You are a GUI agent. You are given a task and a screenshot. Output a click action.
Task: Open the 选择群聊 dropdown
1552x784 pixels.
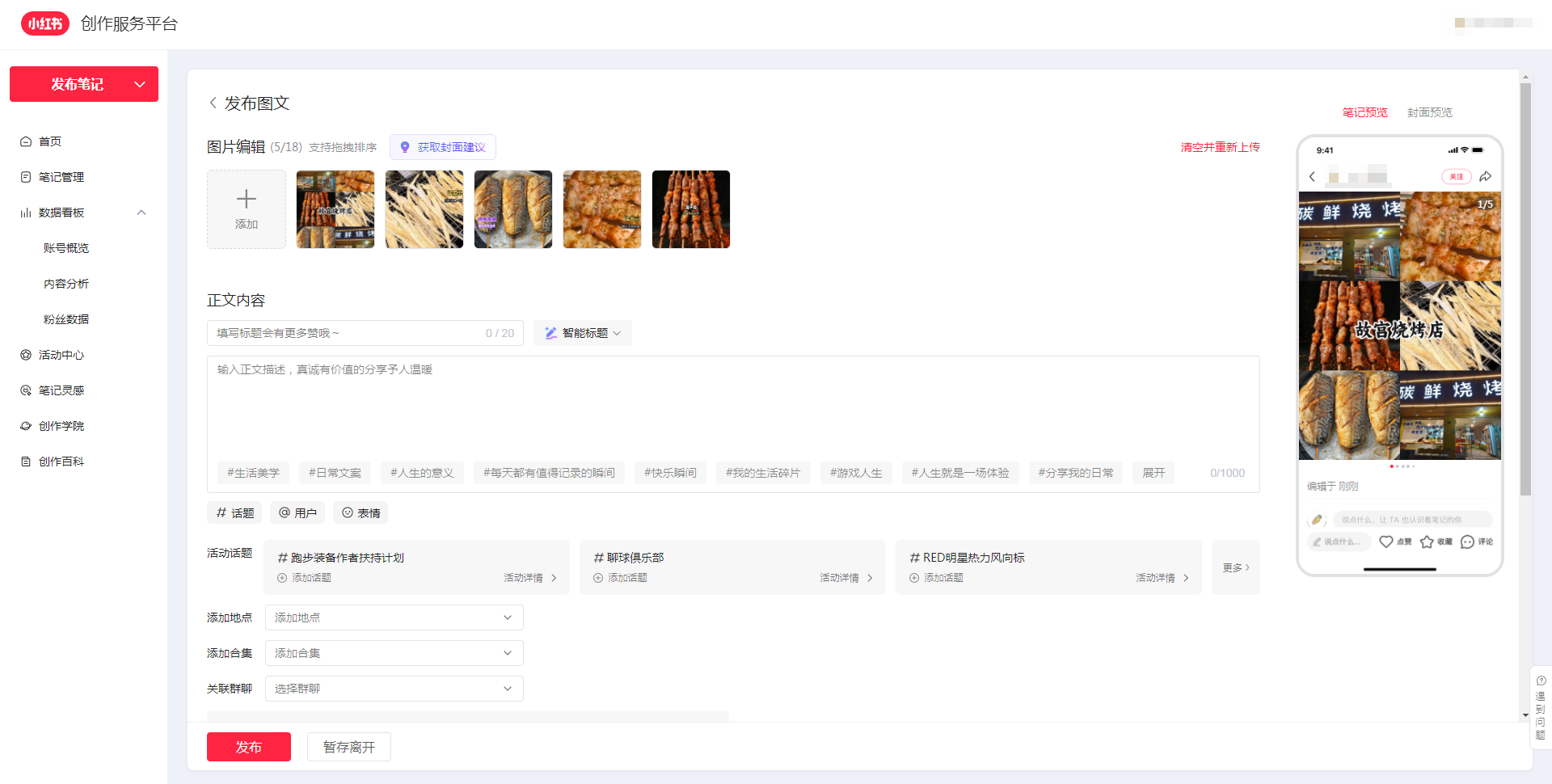click(394, 689)
